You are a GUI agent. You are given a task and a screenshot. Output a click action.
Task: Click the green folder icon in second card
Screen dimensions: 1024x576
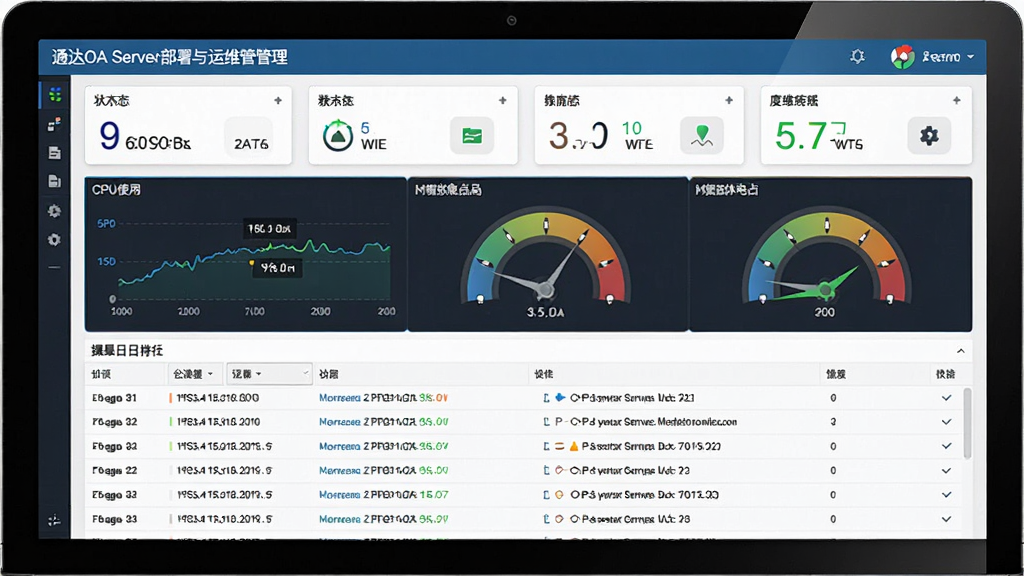coord(472,136)
